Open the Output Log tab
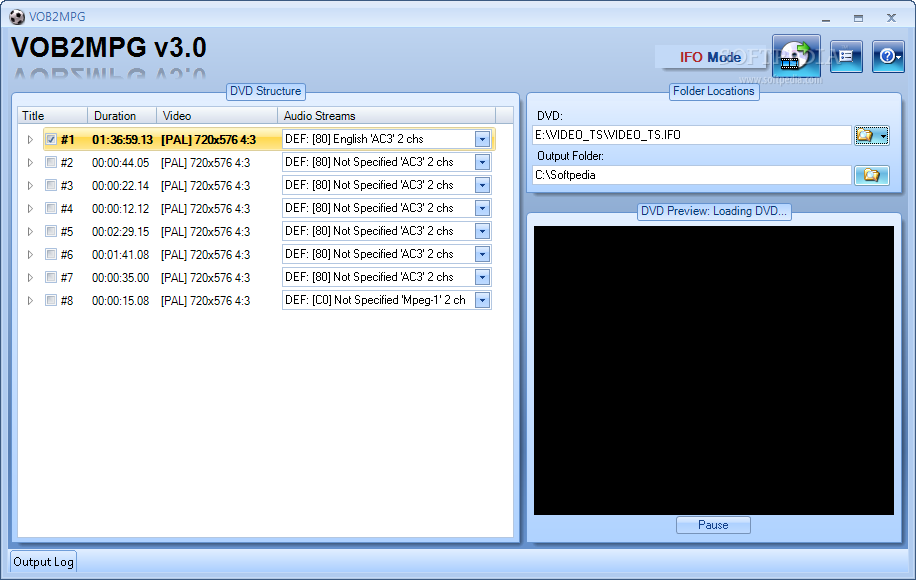Image resolution: width=916 pixels, height=580 pixels. 43,562
